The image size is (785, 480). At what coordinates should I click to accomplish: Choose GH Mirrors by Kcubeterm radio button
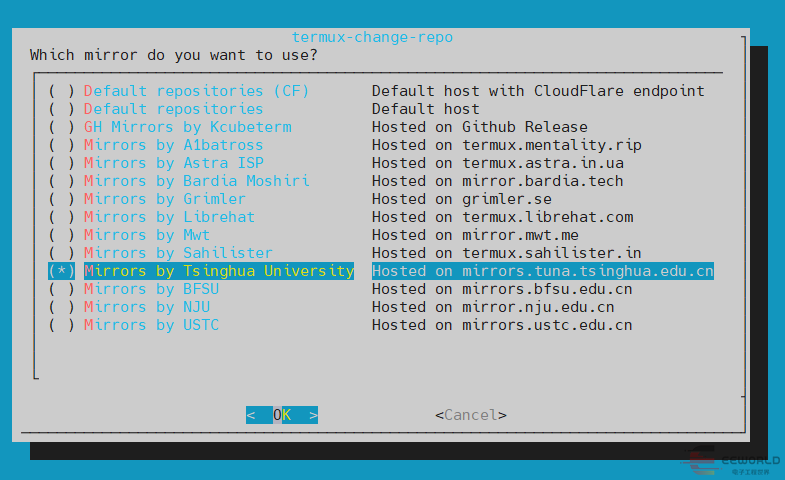tap(61, 127)
